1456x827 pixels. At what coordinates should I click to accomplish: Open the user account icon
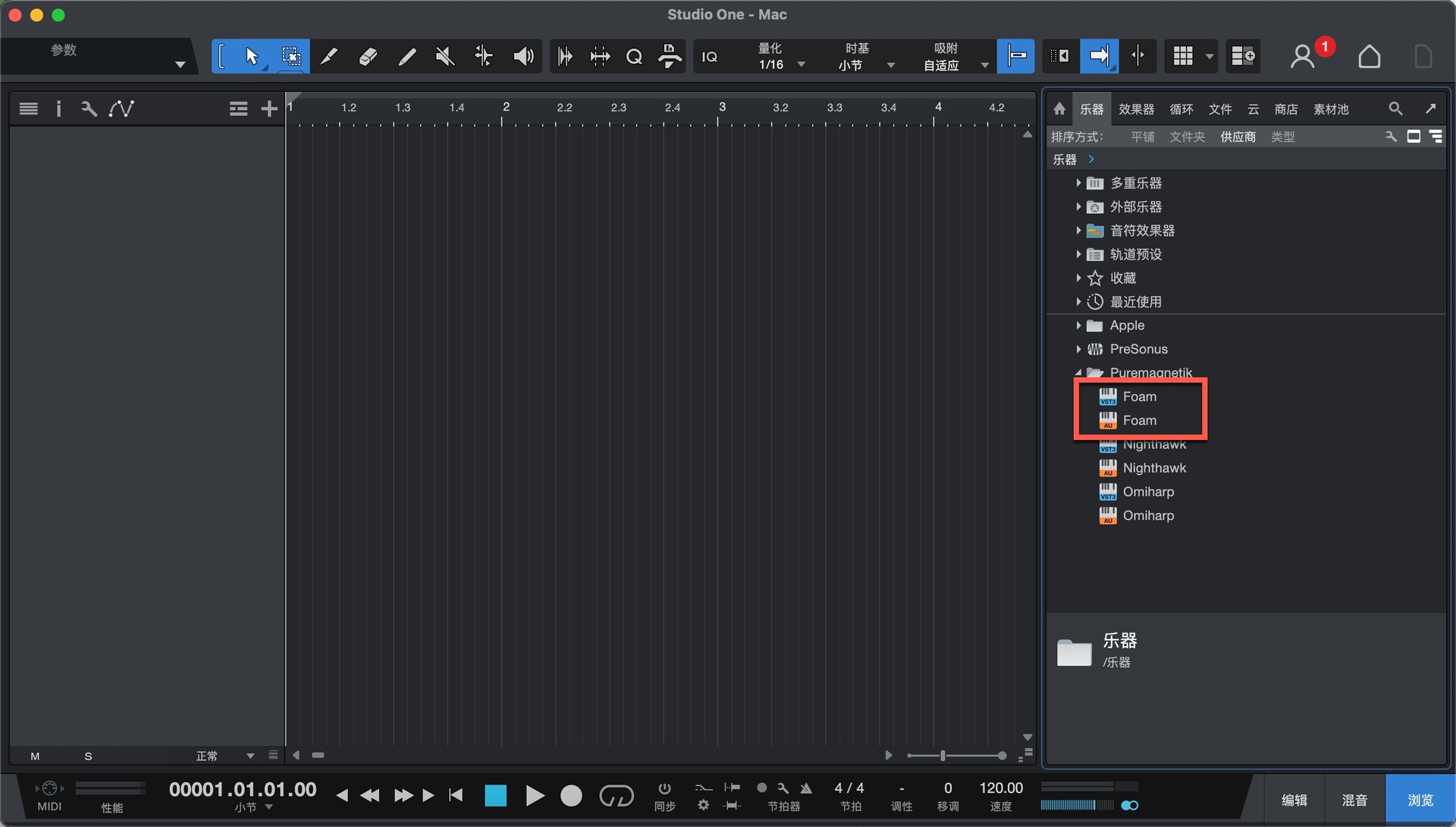point(1303,56)
